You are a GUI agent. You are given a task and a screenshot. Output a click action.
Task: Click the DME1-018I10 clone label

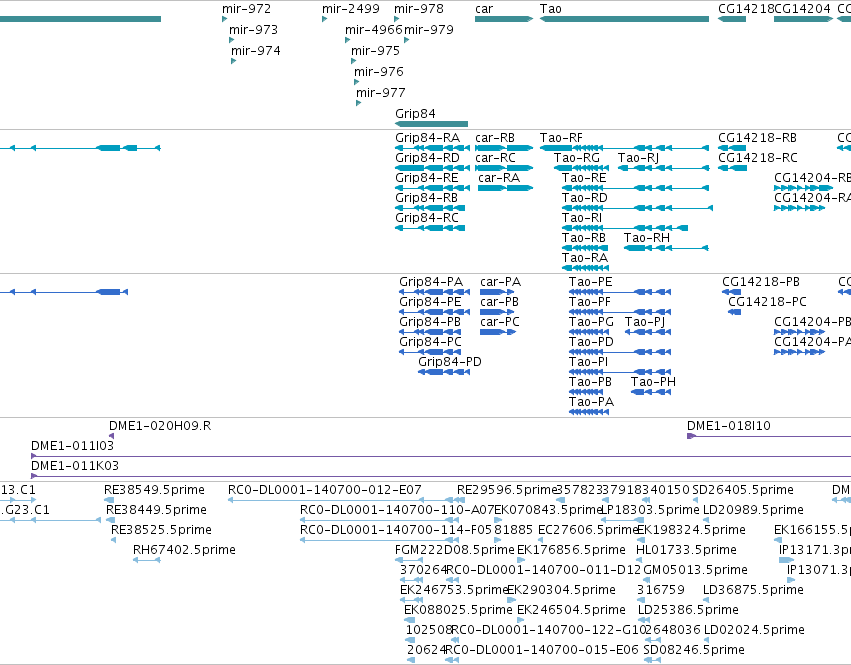[728, 426]
